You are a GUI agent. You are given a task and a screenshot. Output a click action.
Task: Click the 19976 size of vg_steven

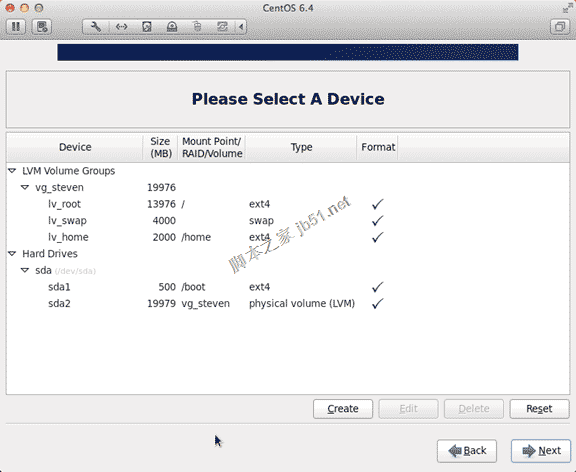click(x=161, y=188)
